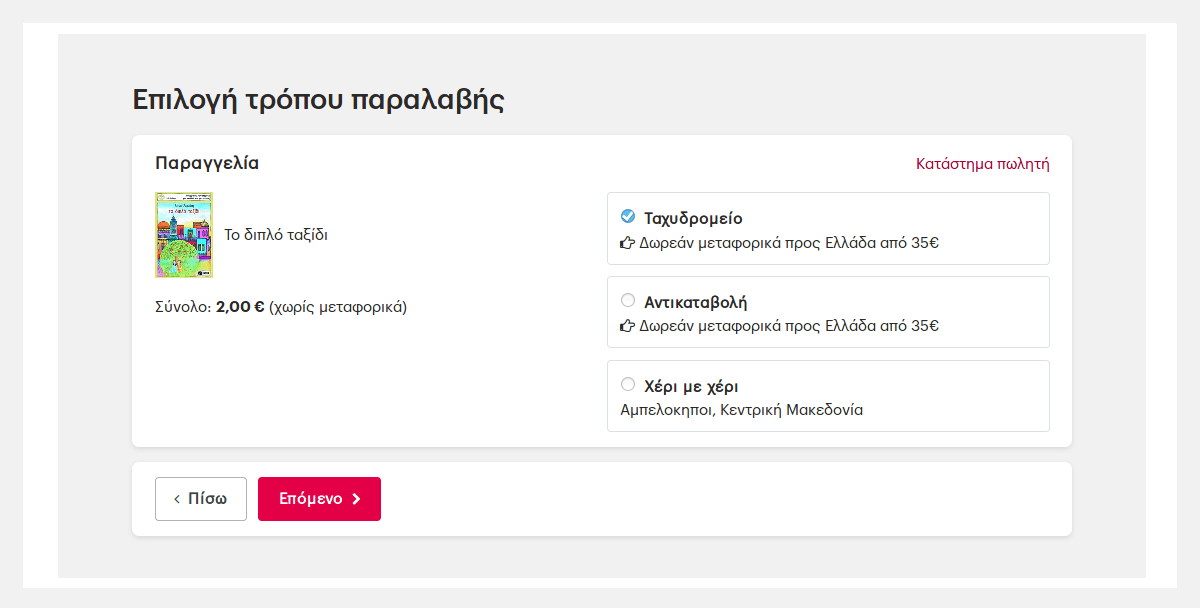Click the Επιλογή τρόπου παραλαβής page heading
1200x608 pixels.
[x=318, y=100]
